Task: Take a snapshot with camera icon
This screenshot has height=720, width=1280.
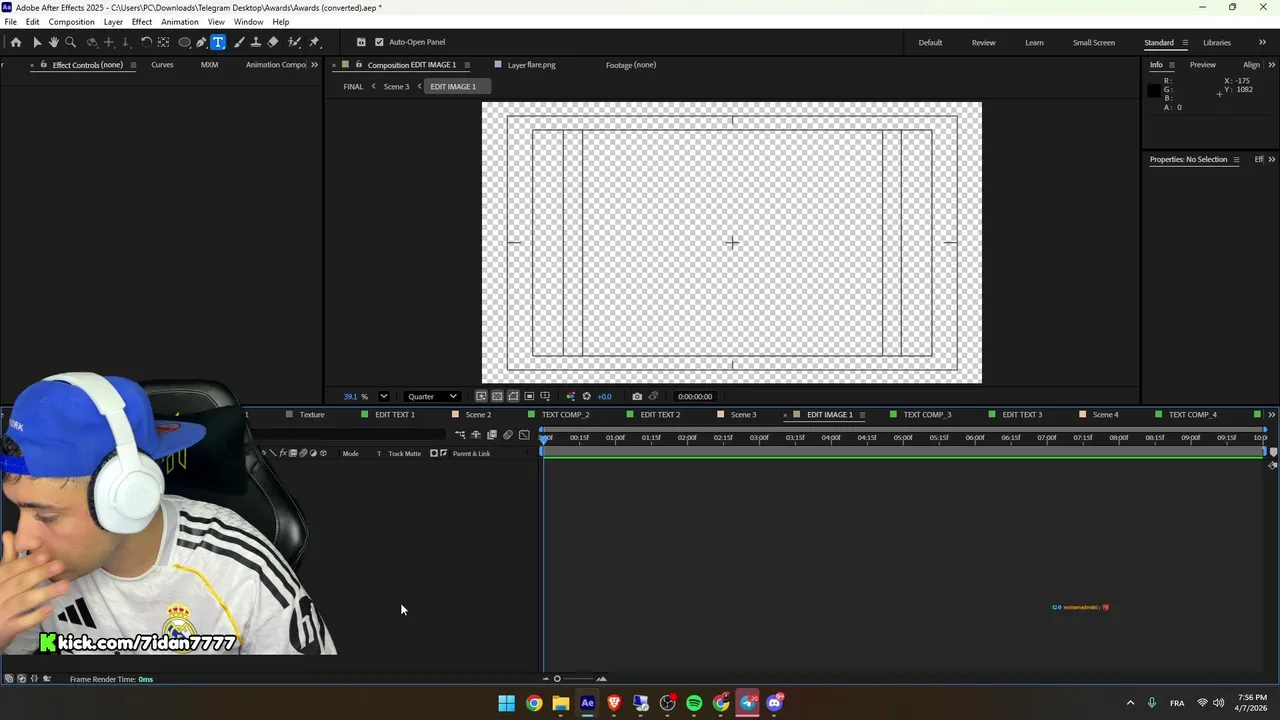Action: pyautogui.click(x=637, y=396)
